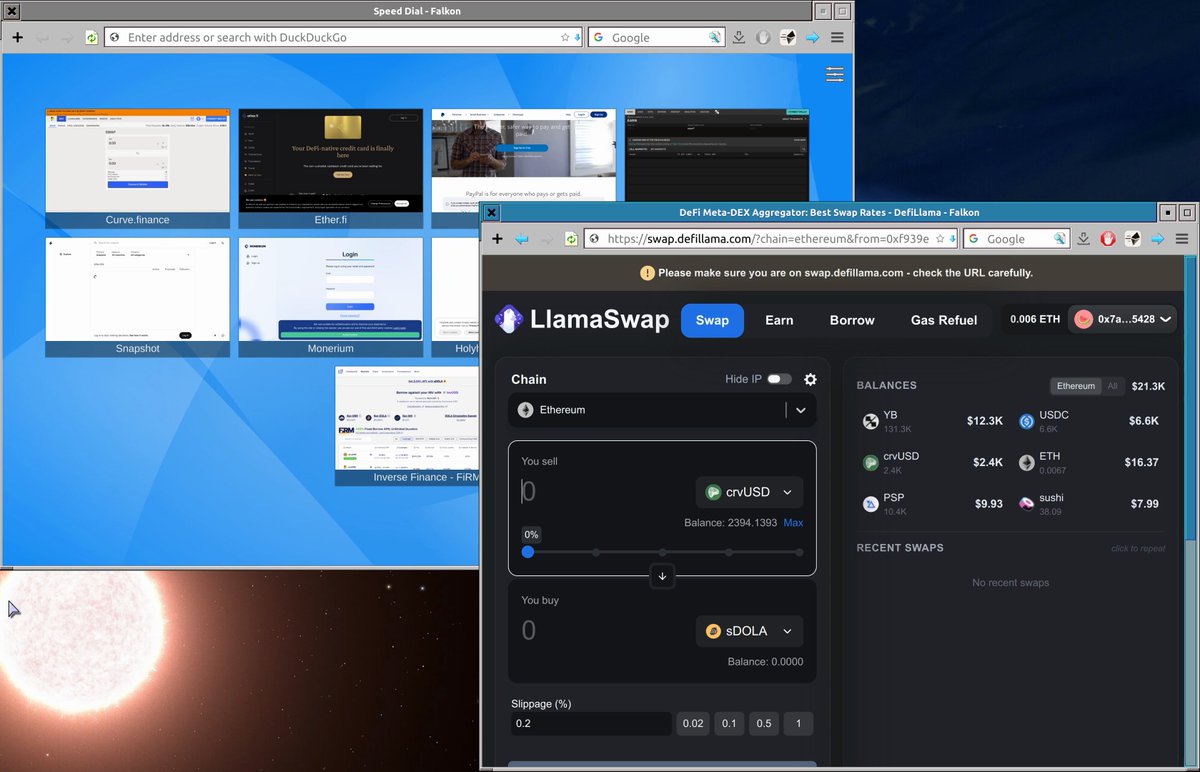The height and width of the screenshot is (772, 1200).
Task: Open downloads in Speed Dial window toolbar
Action: click(739, 37)
